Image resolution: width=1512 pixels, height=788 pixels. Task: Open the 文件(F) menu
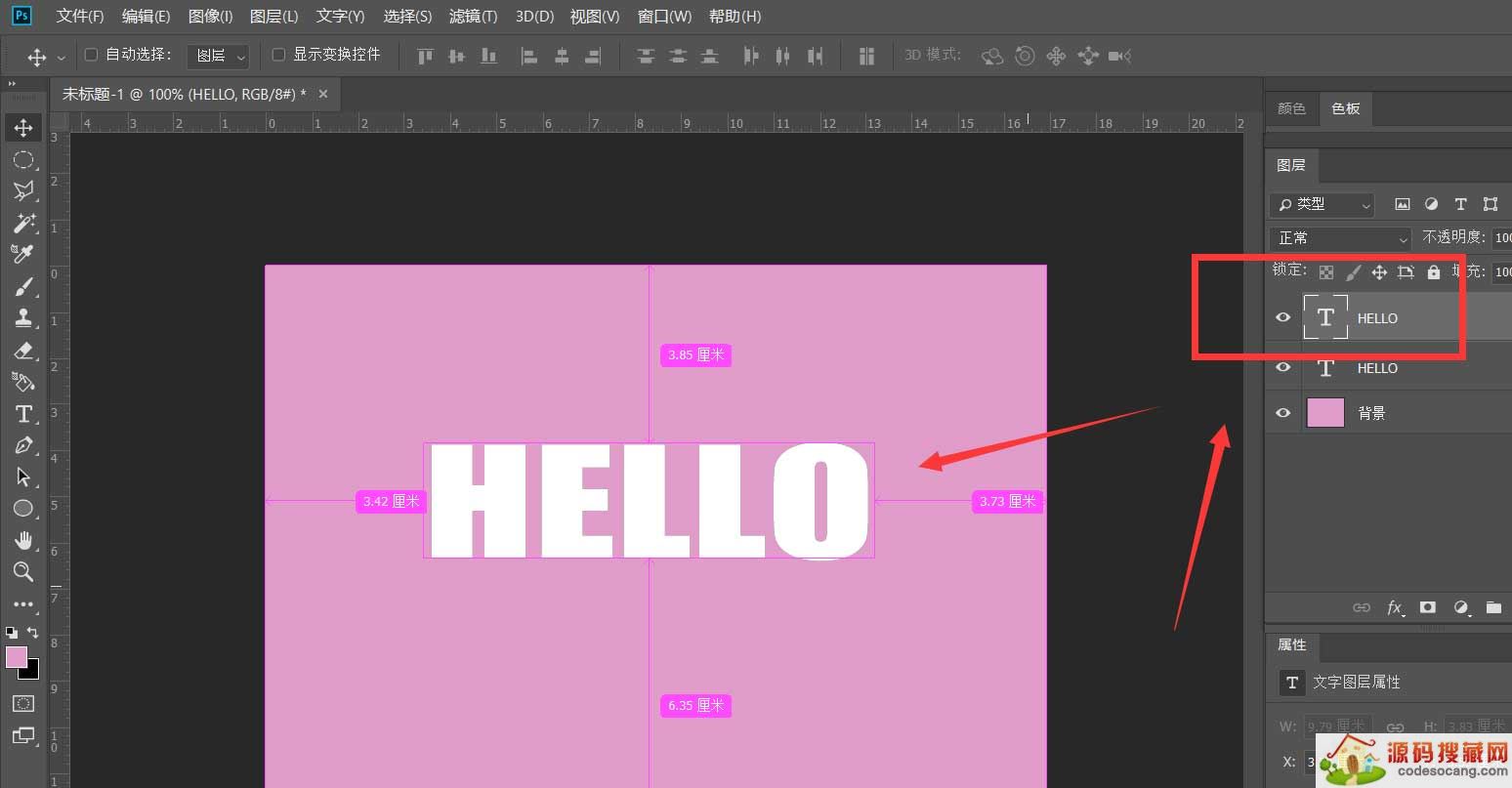click(80, 17)
